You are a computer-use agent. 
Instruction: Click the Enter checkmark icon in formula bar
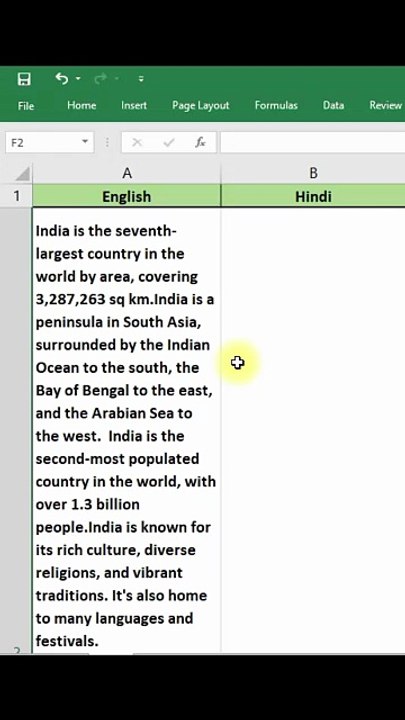click(169, 143)
